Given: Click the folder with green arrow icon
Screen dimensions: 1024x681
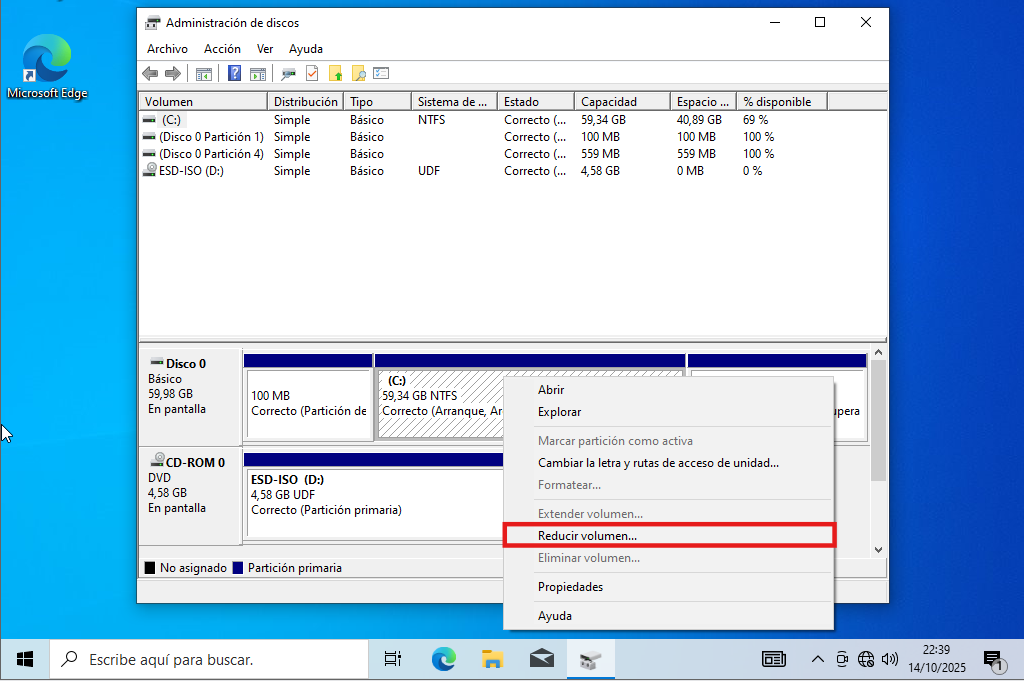Looking at the screenshot, I should pyautogui.click(x=335, y=73).
